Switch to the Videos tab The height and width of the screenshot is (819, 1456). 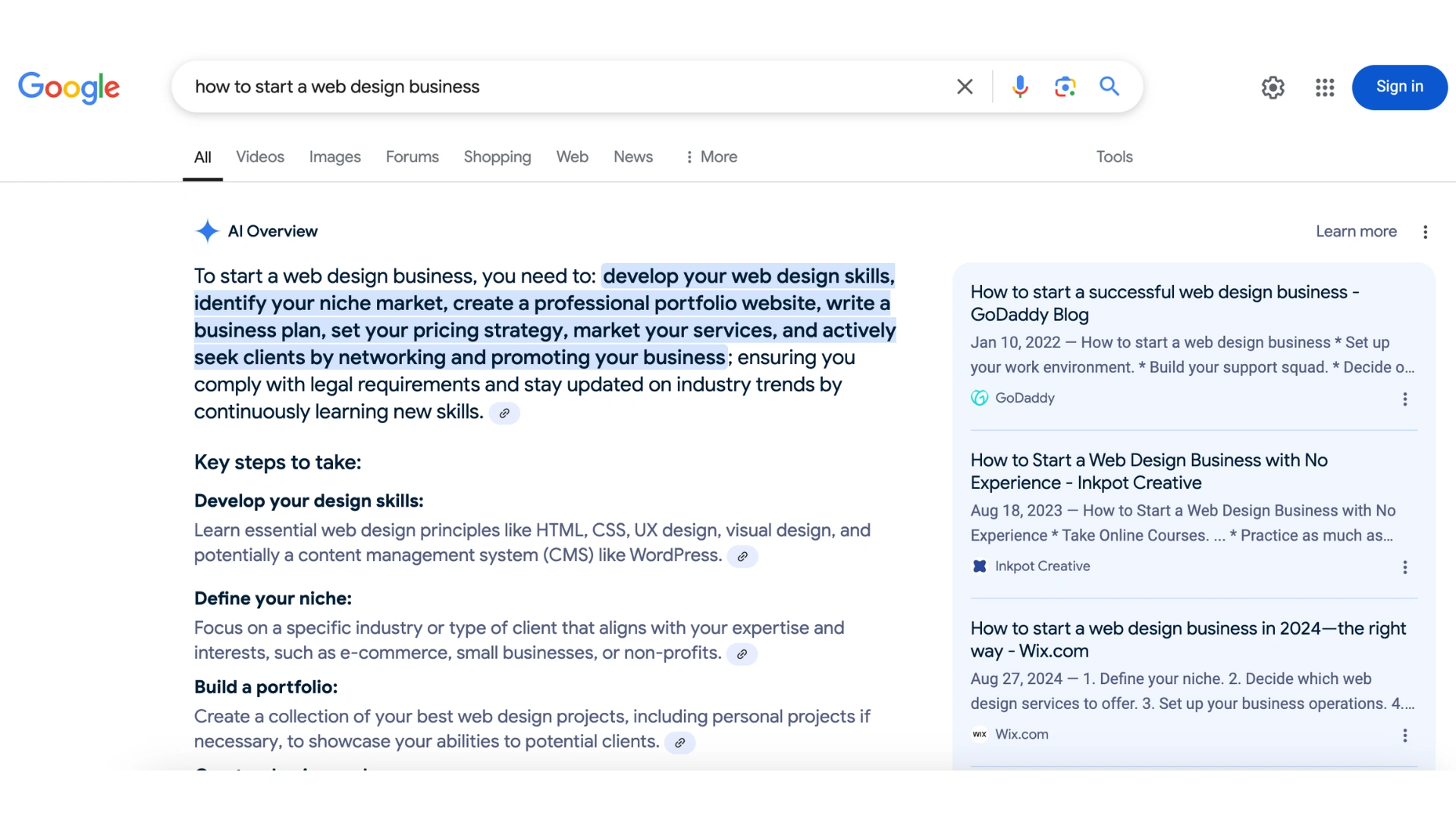click(x=259, y=157)
